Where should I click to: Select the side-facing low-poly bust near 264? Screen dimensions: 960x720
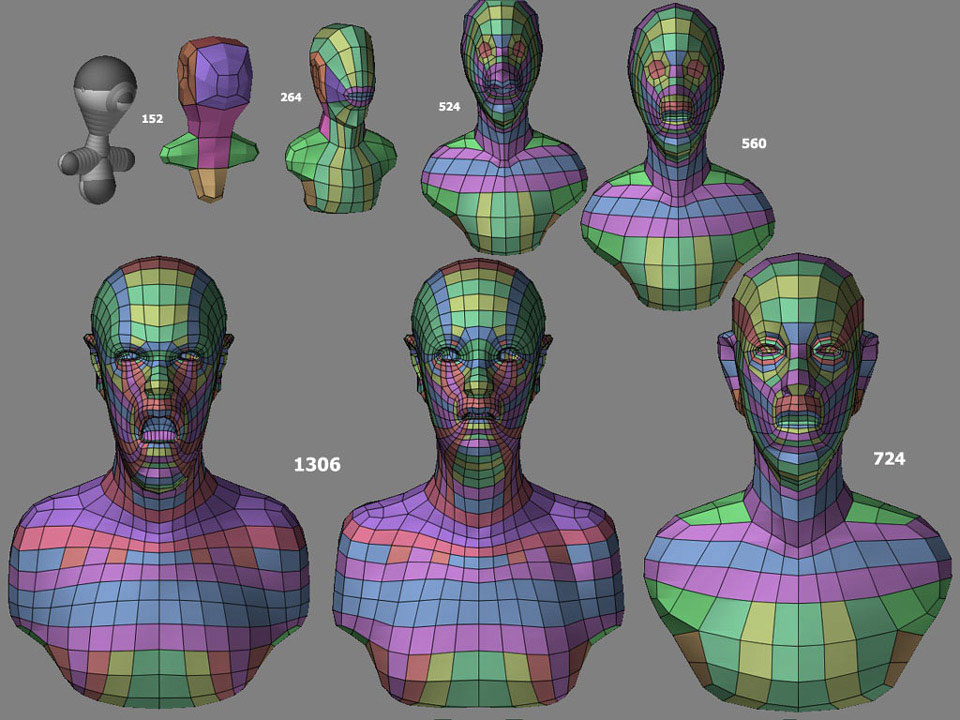[340, 119]
